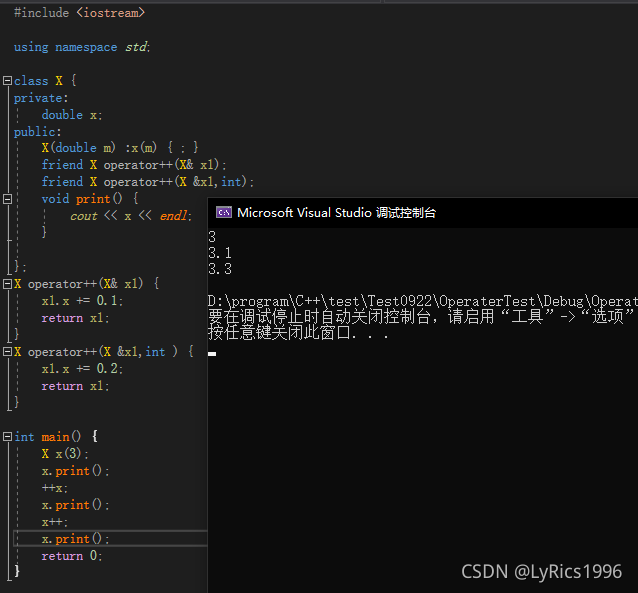Click the 'x++;' statement in main
The width and height of the screenshot is (638, 593).
tap(55, 522)
